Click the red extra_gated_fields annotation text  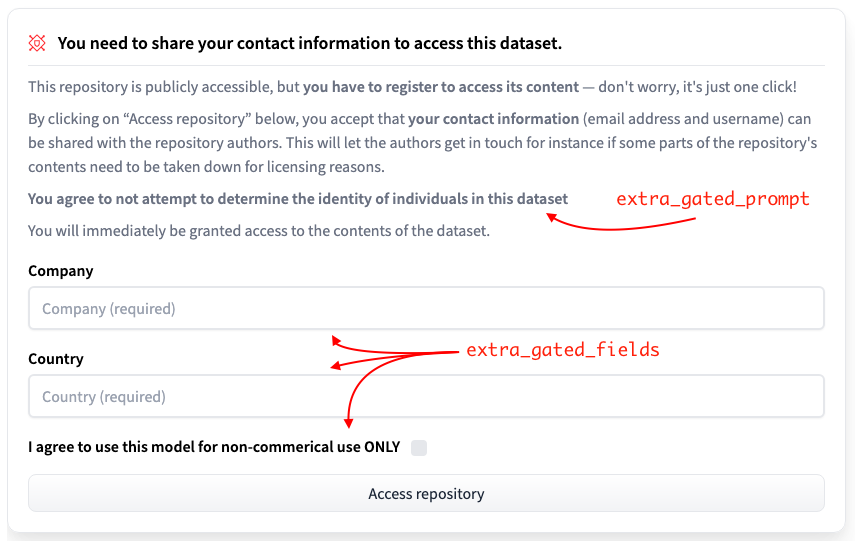click(x=563, y=351)
